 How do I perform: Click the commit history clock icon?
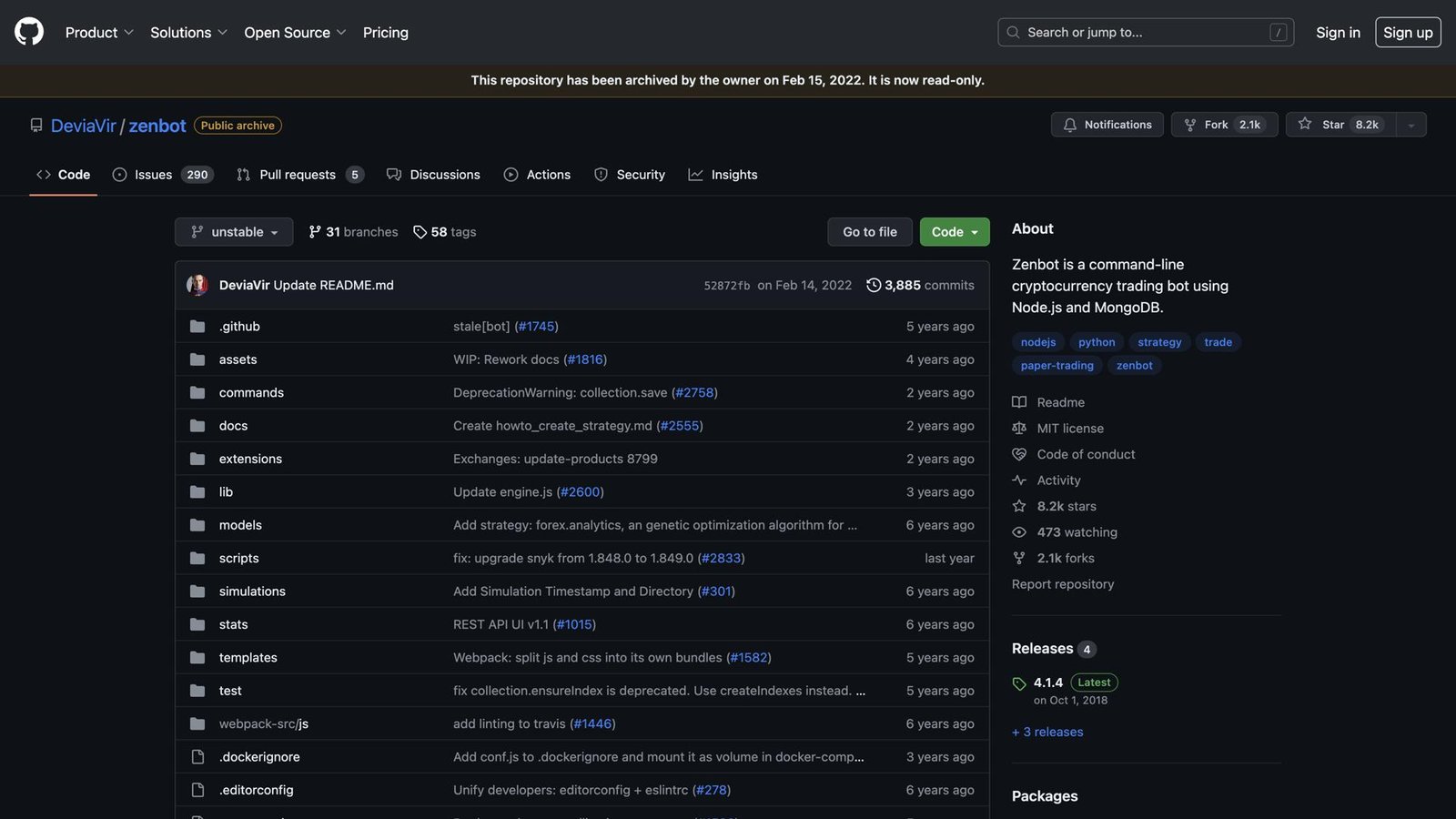874,285
